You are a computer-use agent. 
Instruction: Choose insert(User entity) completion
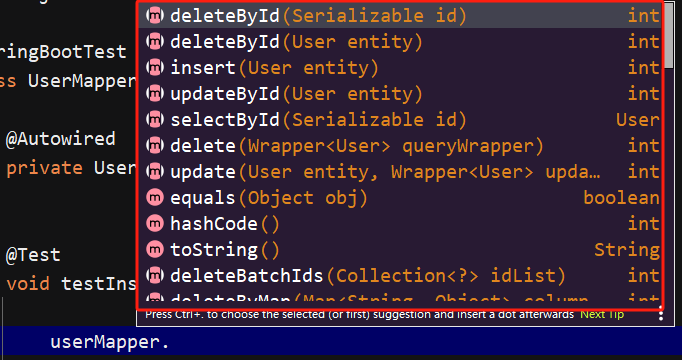tap(400, 68)
